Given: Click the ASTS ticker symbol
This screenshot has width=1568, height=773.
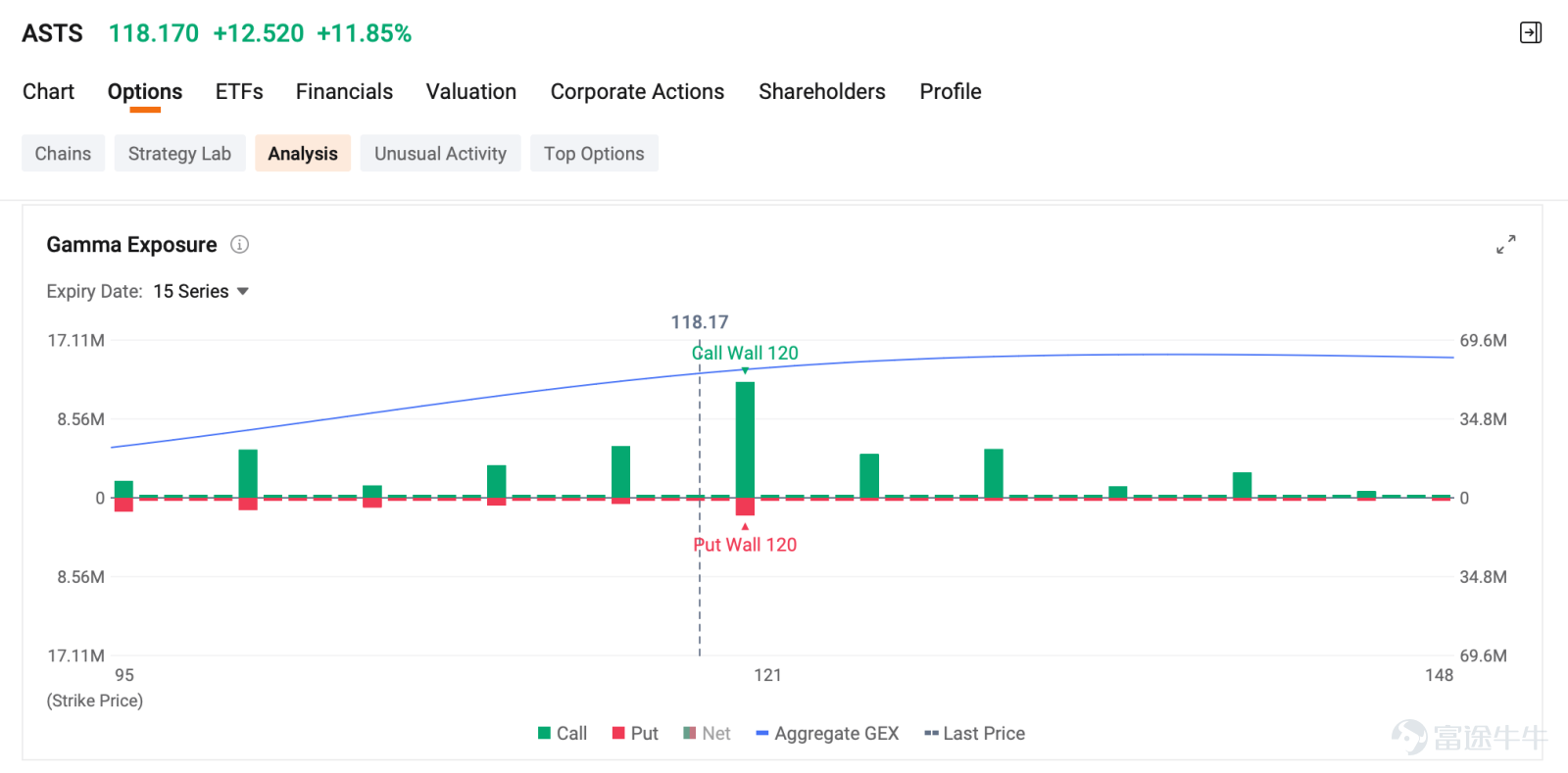Looking at the screenshot, I should tap(53, 33).
